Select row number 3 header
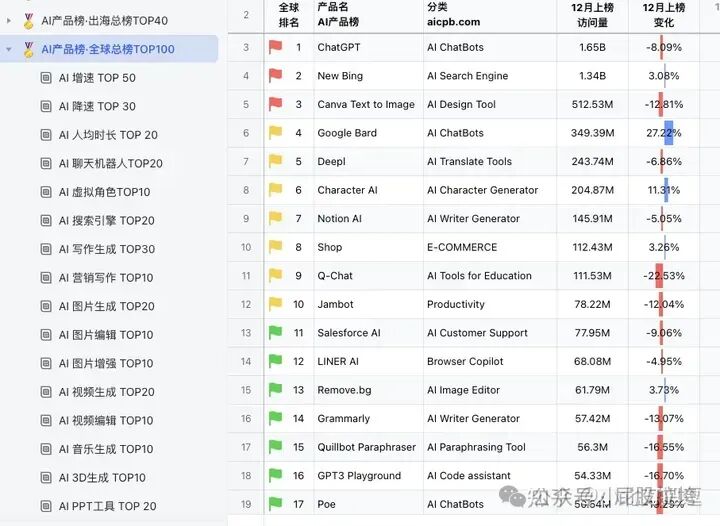 tap(246, 47)
